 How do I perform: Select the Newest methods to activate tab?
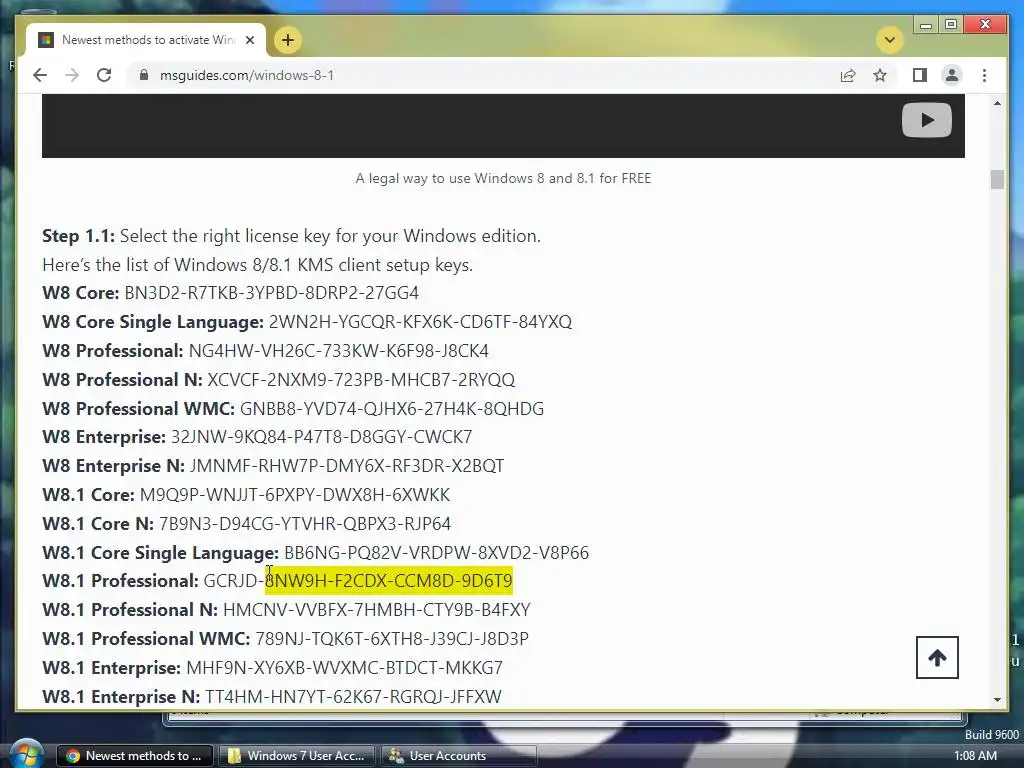point(146,40)
